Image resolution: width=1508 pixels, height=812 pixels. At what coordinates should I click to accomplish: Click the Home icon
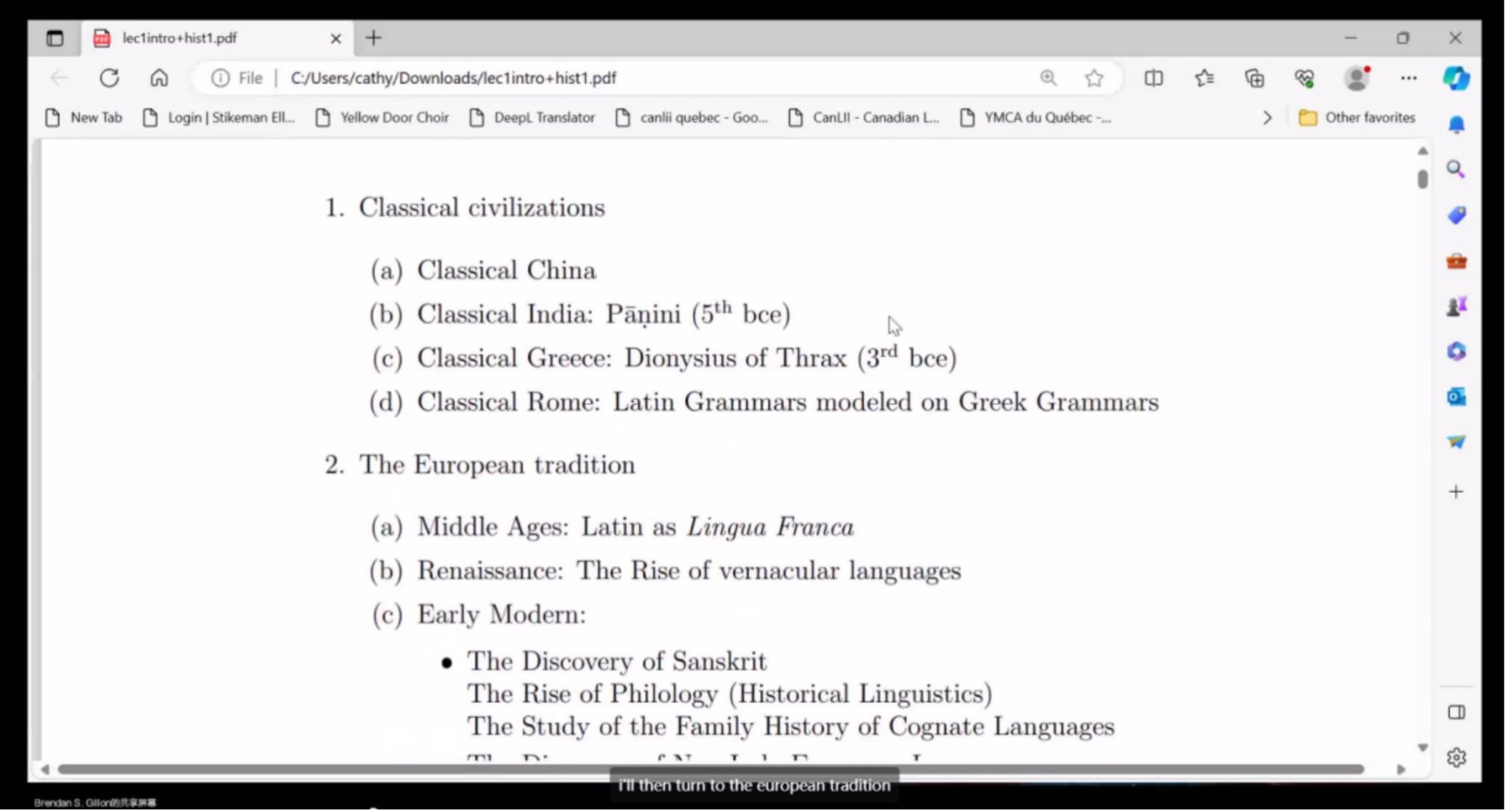coord(159,78)
